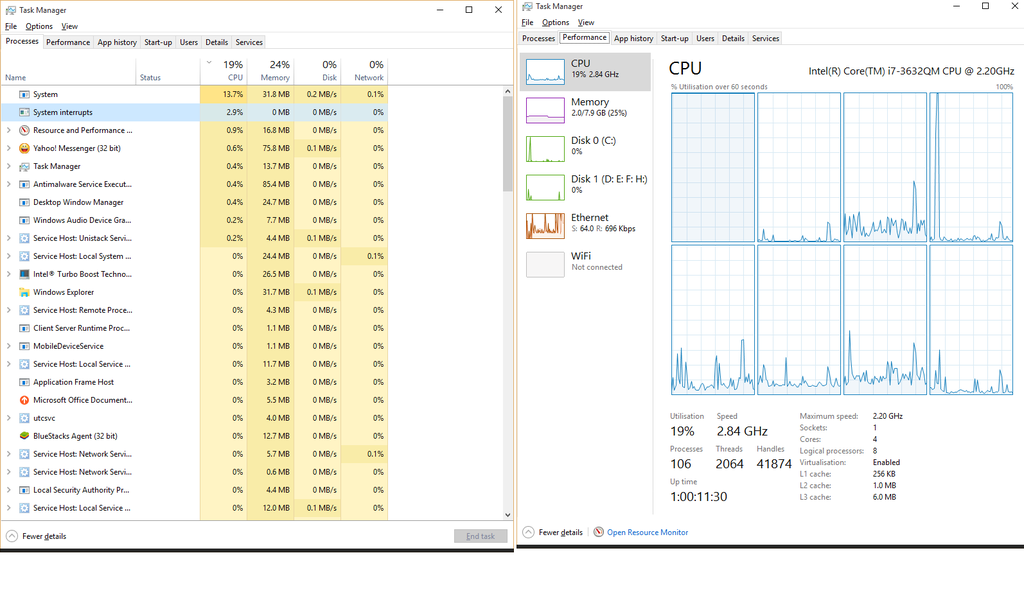Click the BlueStacks Agent process icon
The image size is (1024, 598).
24,436
